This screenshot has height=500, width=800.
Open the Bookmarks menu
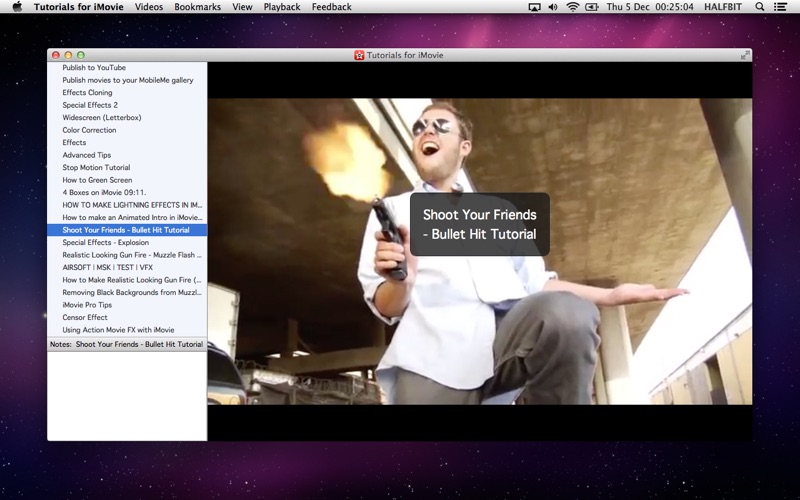[x=197, y=7]
